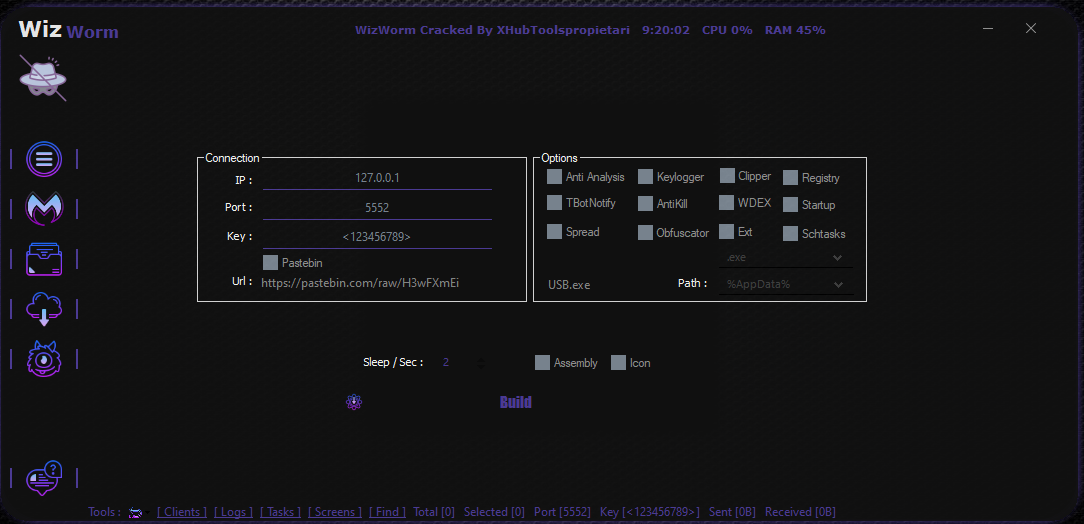Click the purple M logo sidebar icon
1084x524 pixels.
[x=44, y=208]
